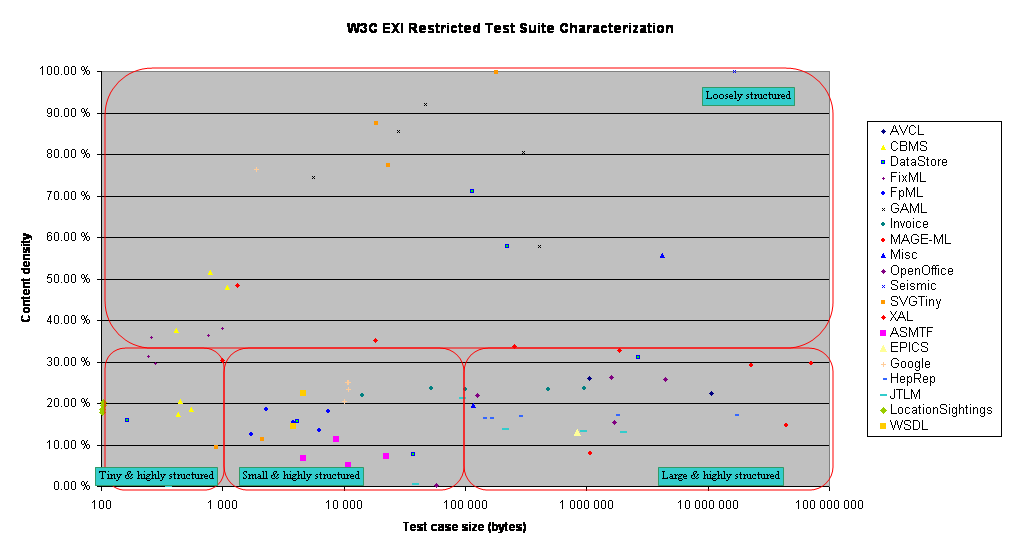Select the JTLM legend dash marker
Viewport: 1020px width, 553px height.
point(883,394)
